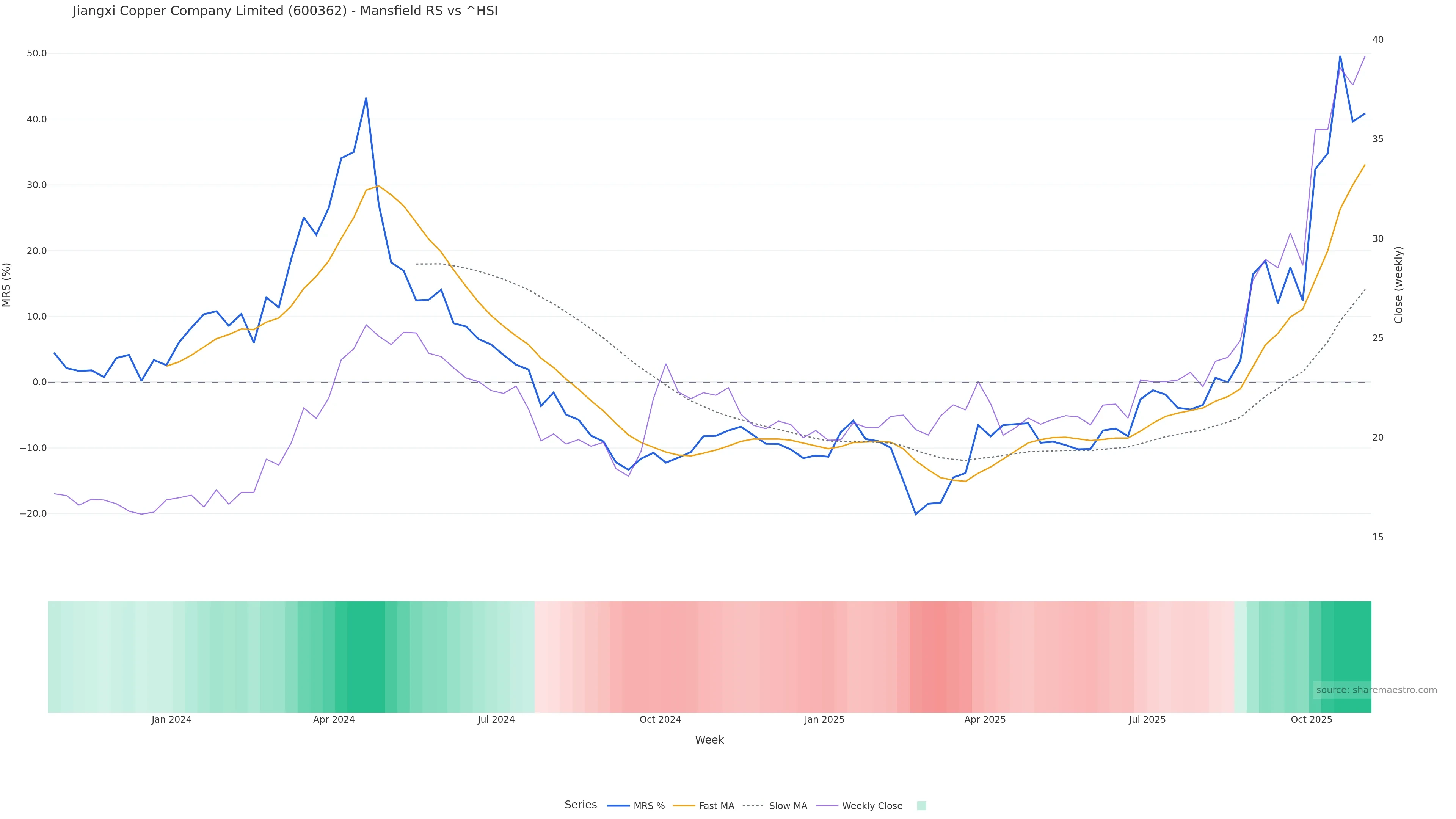Click the 50.0 tick on MRS axis
Screen dimensions: 1456x819
(37, 54)
